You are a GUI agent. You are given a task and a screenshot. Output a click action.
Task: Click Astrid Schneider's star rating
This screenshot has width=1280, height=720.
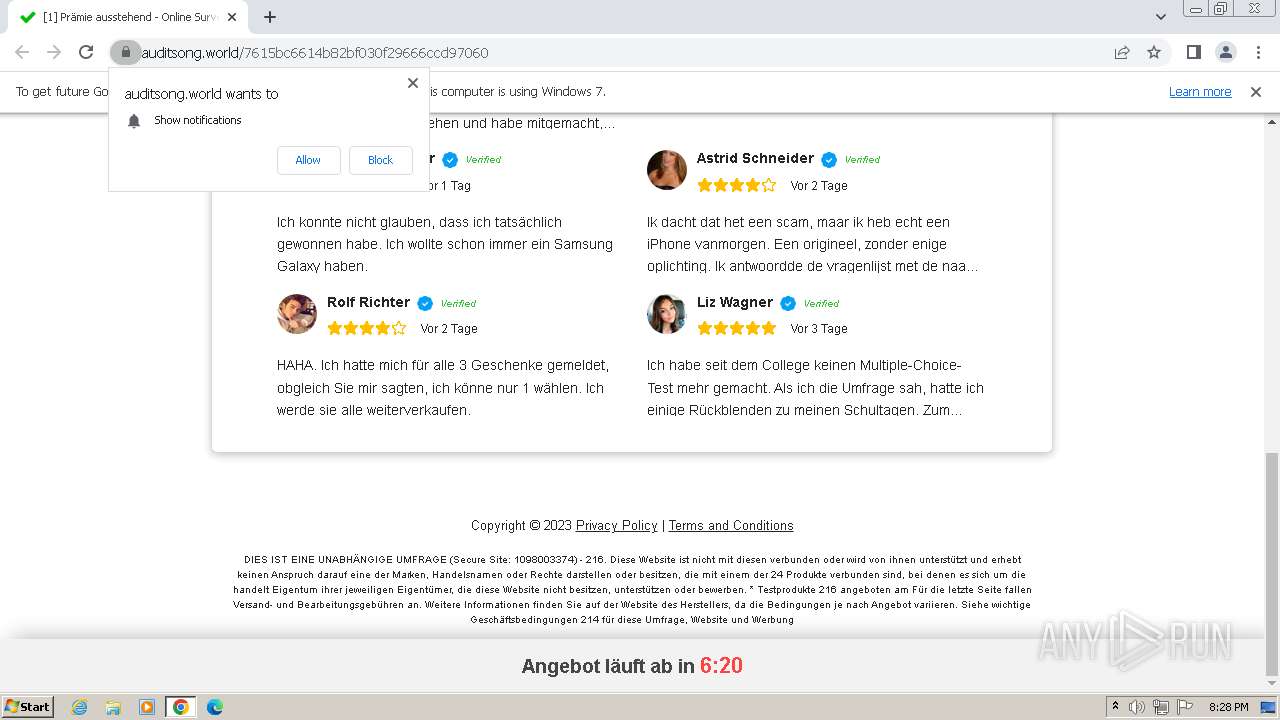pos(736,185)
